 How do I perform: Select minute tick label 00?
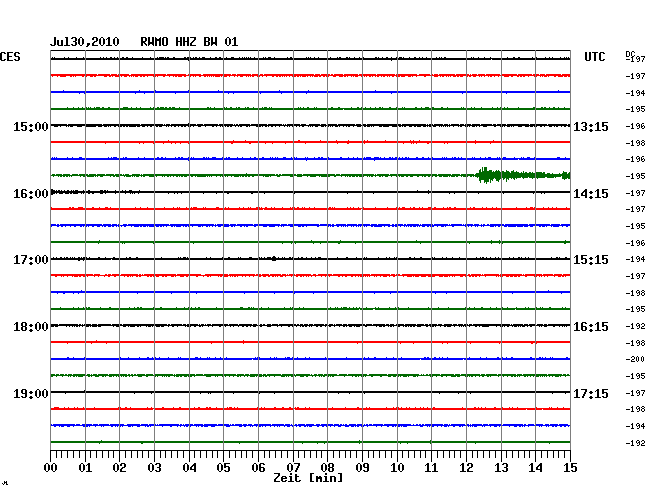(51, 467)
